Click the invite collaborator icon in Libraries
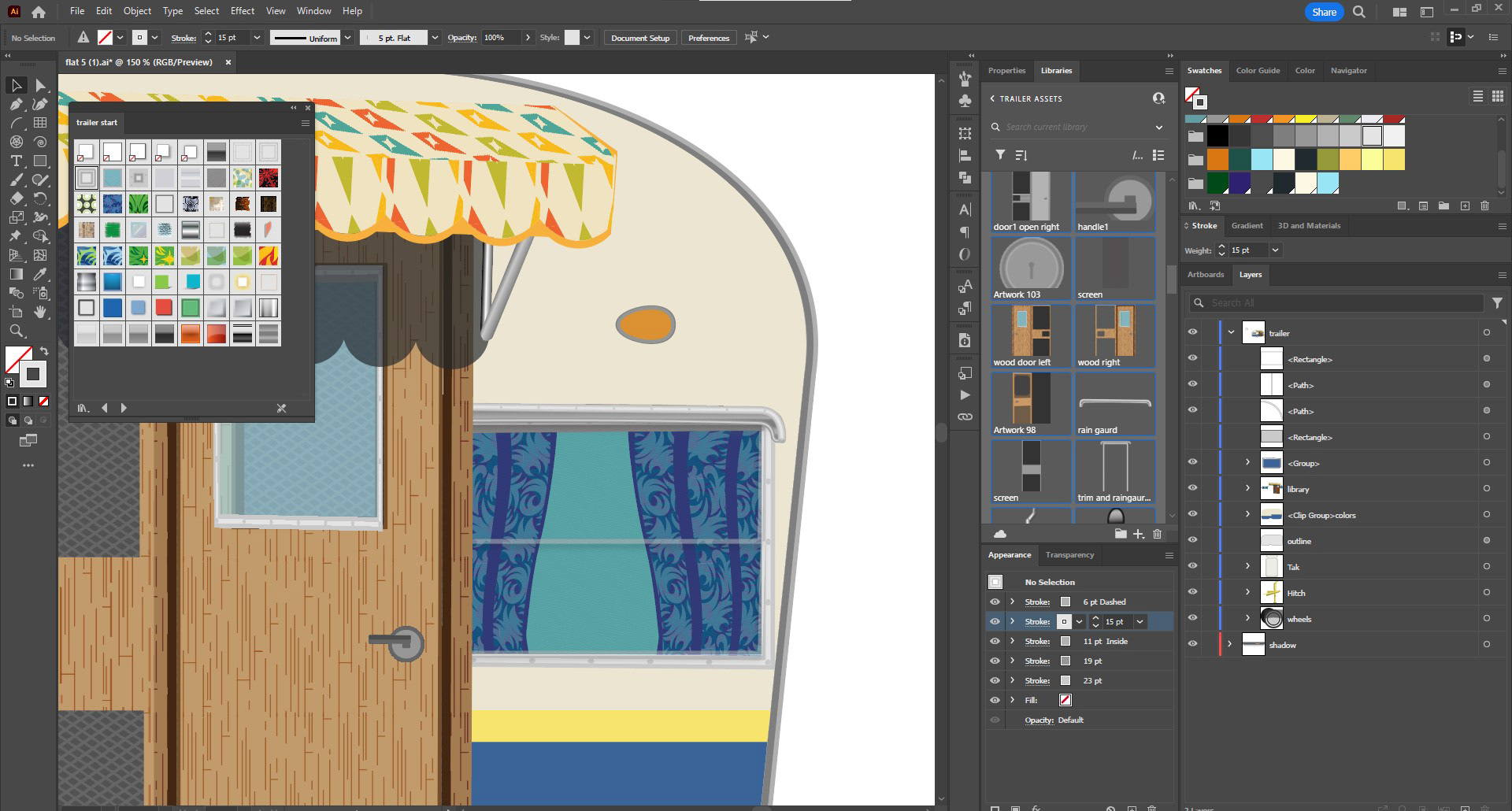Viewport: 1512px width, 811px height. tap(1158, 98)
